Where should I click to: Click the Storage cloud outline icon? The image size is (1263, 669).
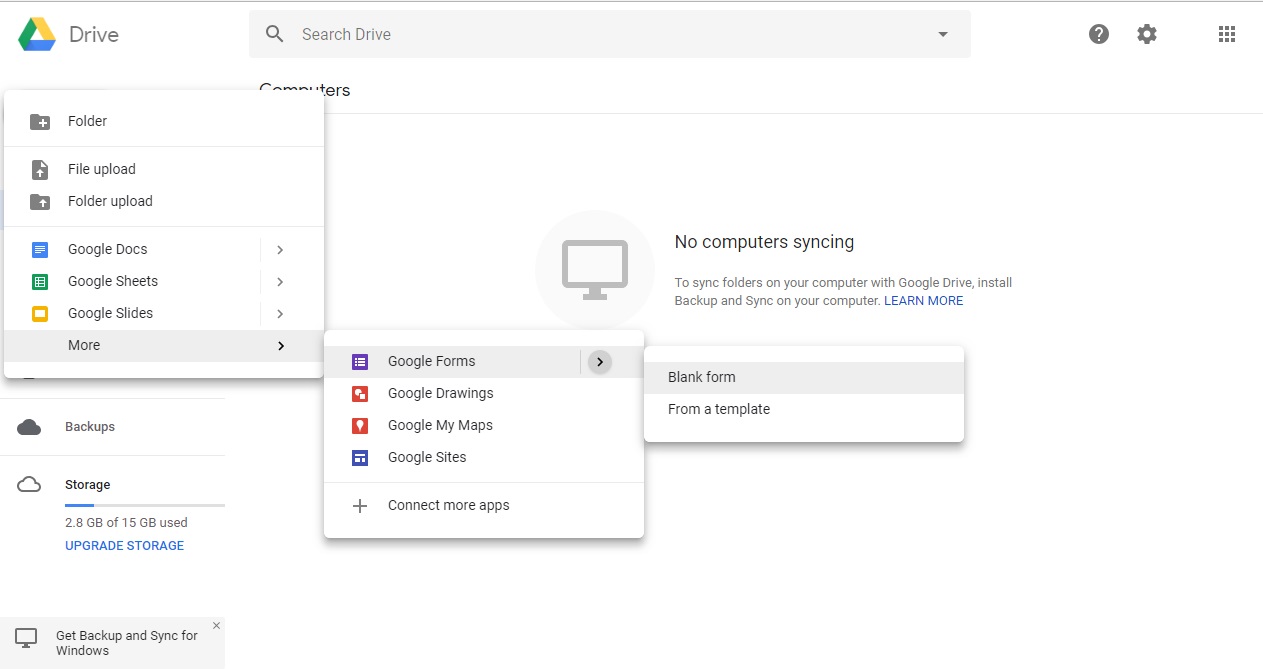point(30,485)
